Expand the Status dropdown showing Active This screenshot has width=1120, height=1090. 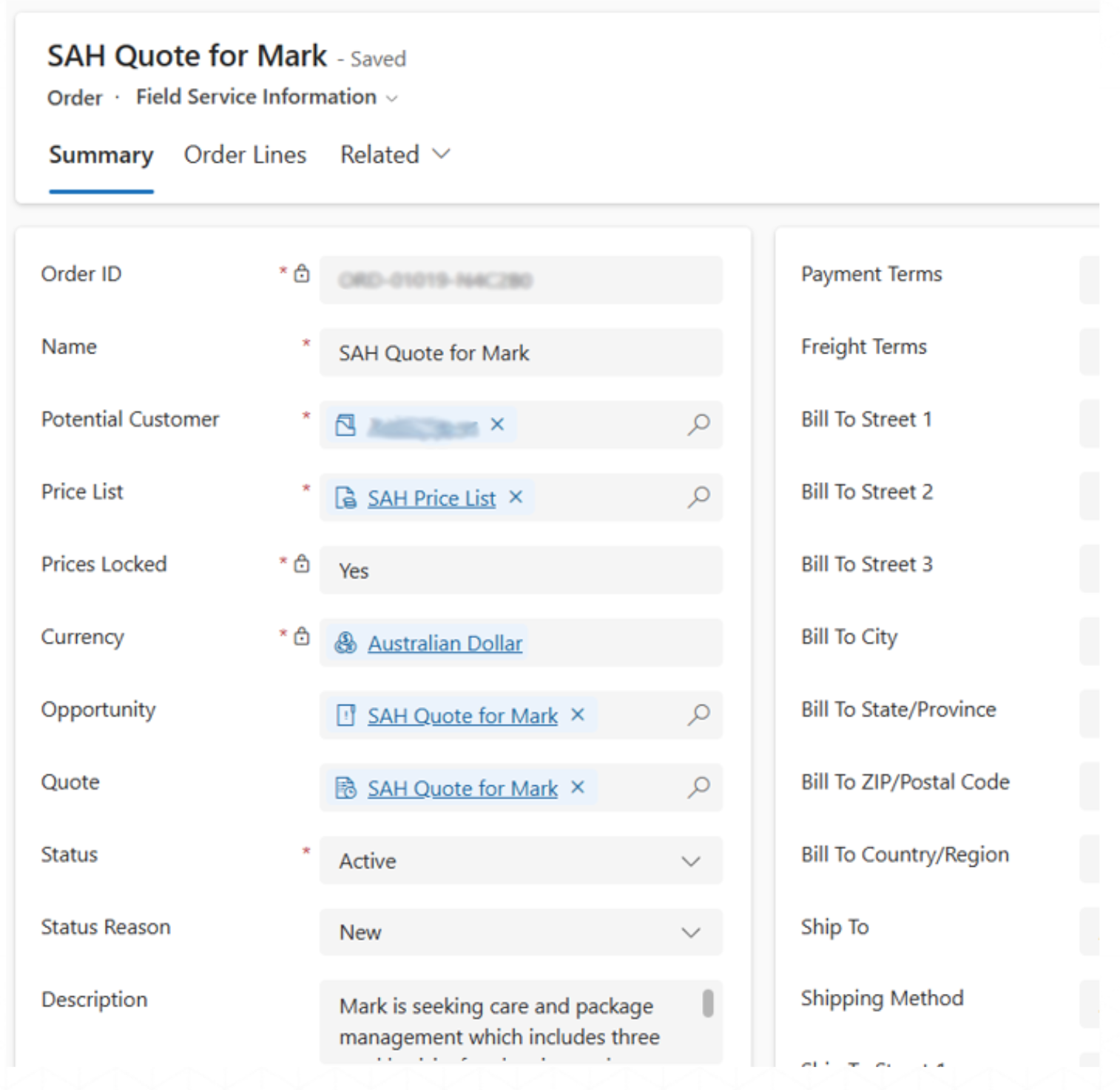[x=690, y=861]
